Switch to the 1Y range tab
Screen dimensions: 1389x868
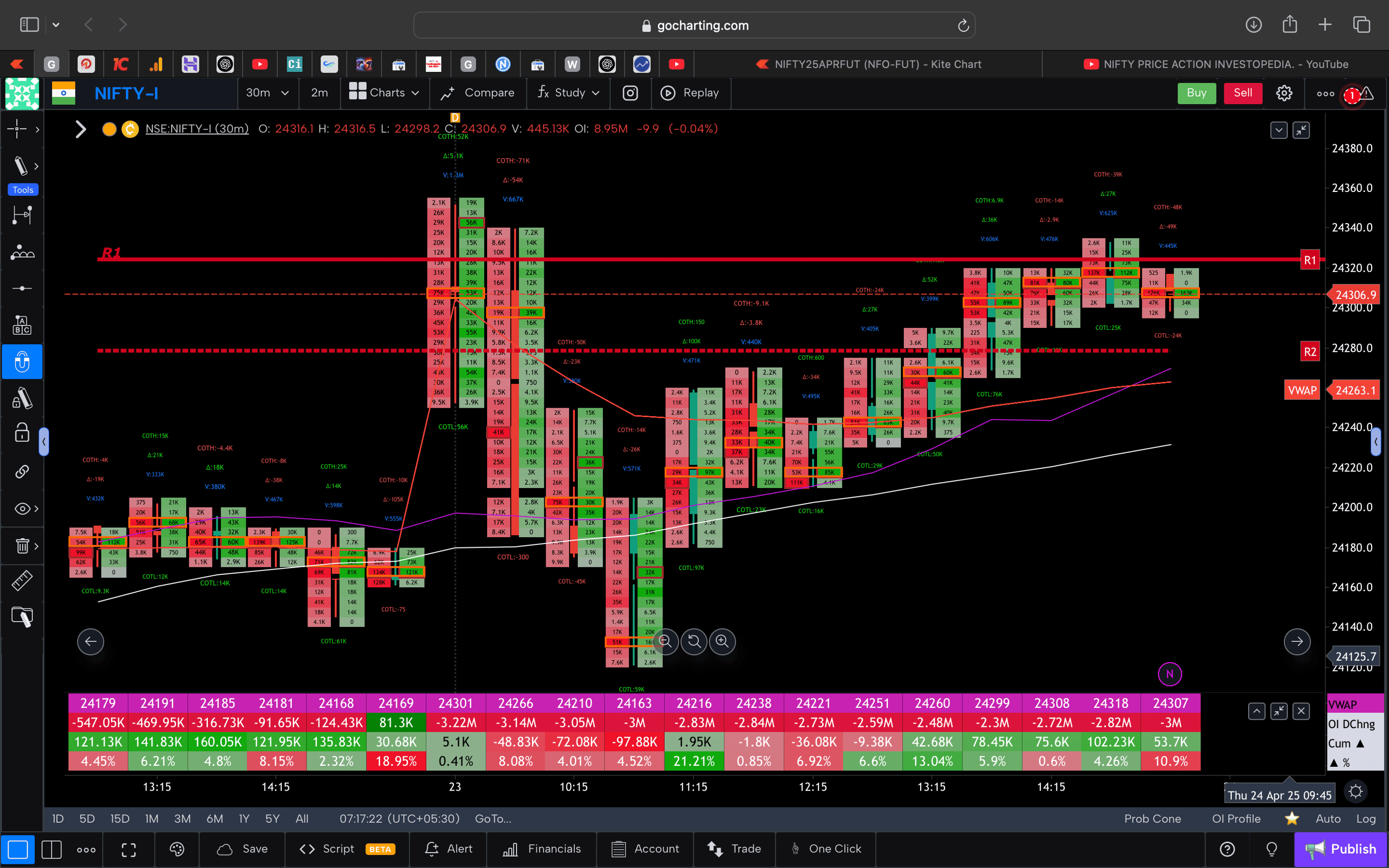[x=244, y=818]
